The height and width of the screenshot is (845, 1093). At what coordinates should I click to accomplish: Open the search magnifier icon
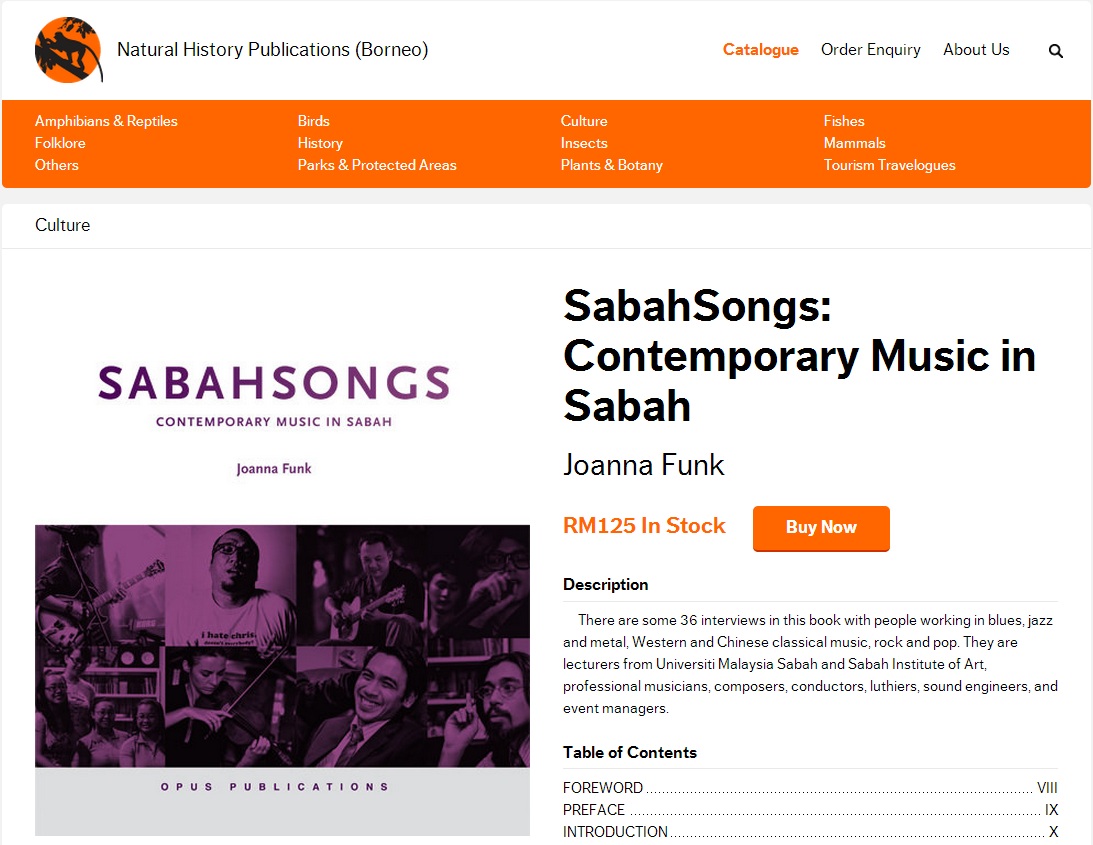(1055, 51)
